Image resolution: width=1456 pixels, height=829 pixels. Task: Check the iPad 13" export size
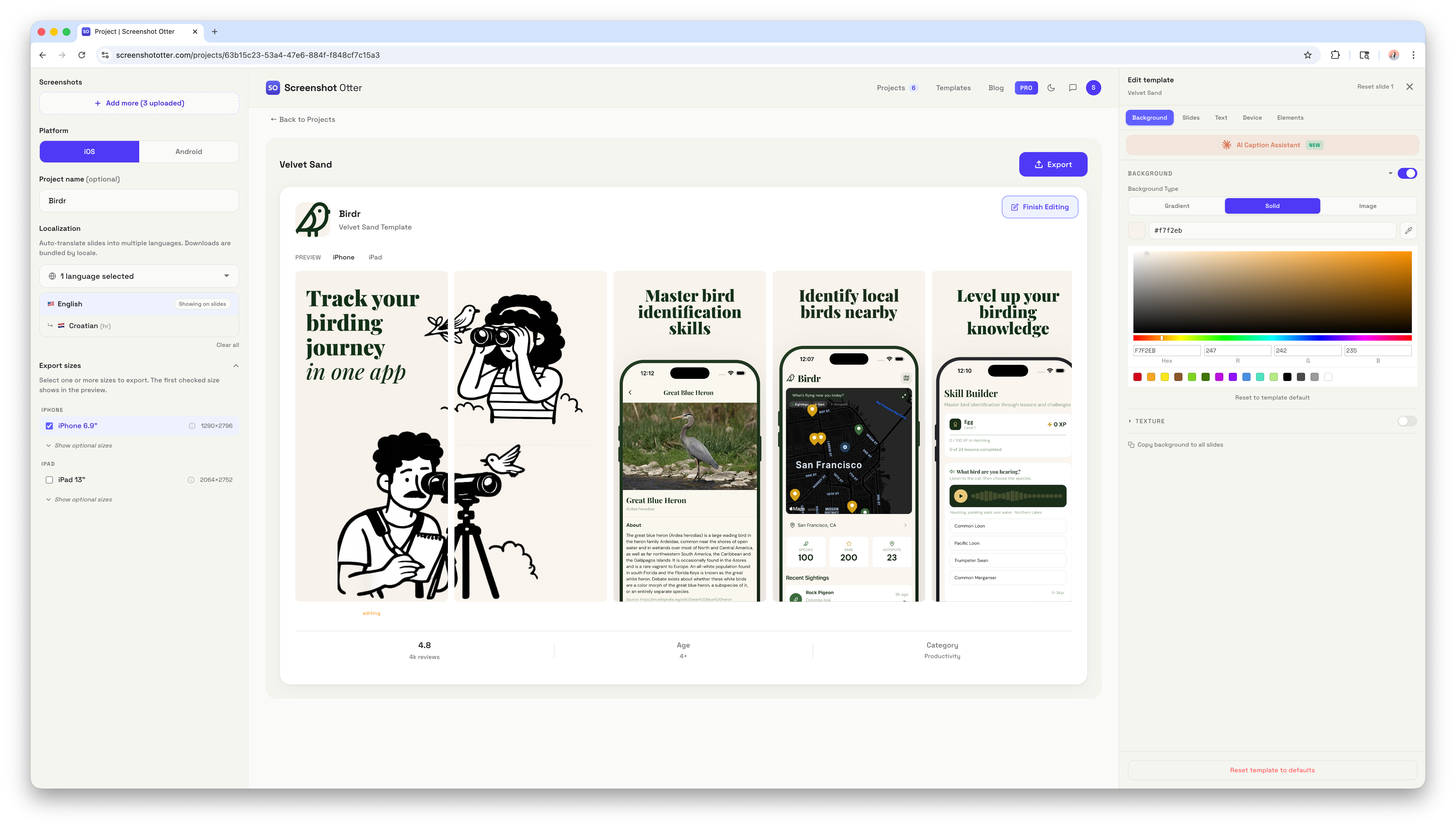(50, 479)
